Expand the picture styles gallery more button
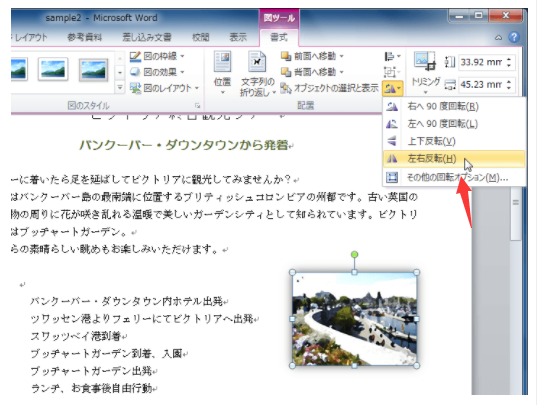The width and height of the screenshot is (537, 405). point(120,87)
